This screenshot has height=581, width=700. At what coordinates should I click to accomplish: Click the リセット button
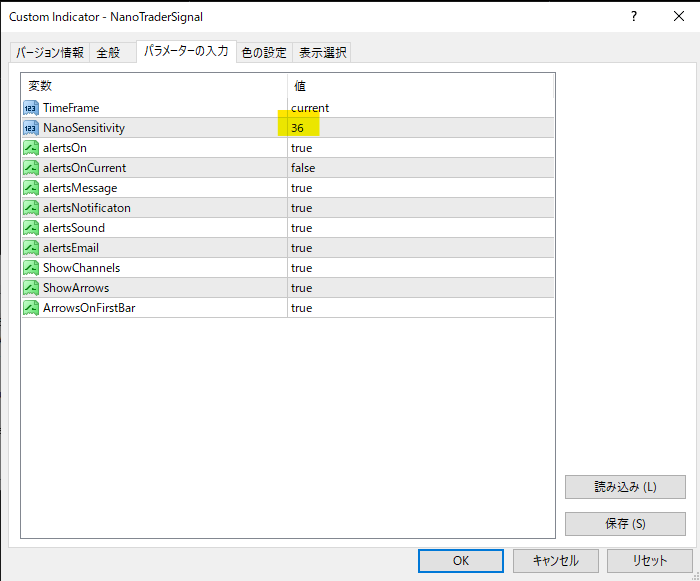(x=650, y=560)
